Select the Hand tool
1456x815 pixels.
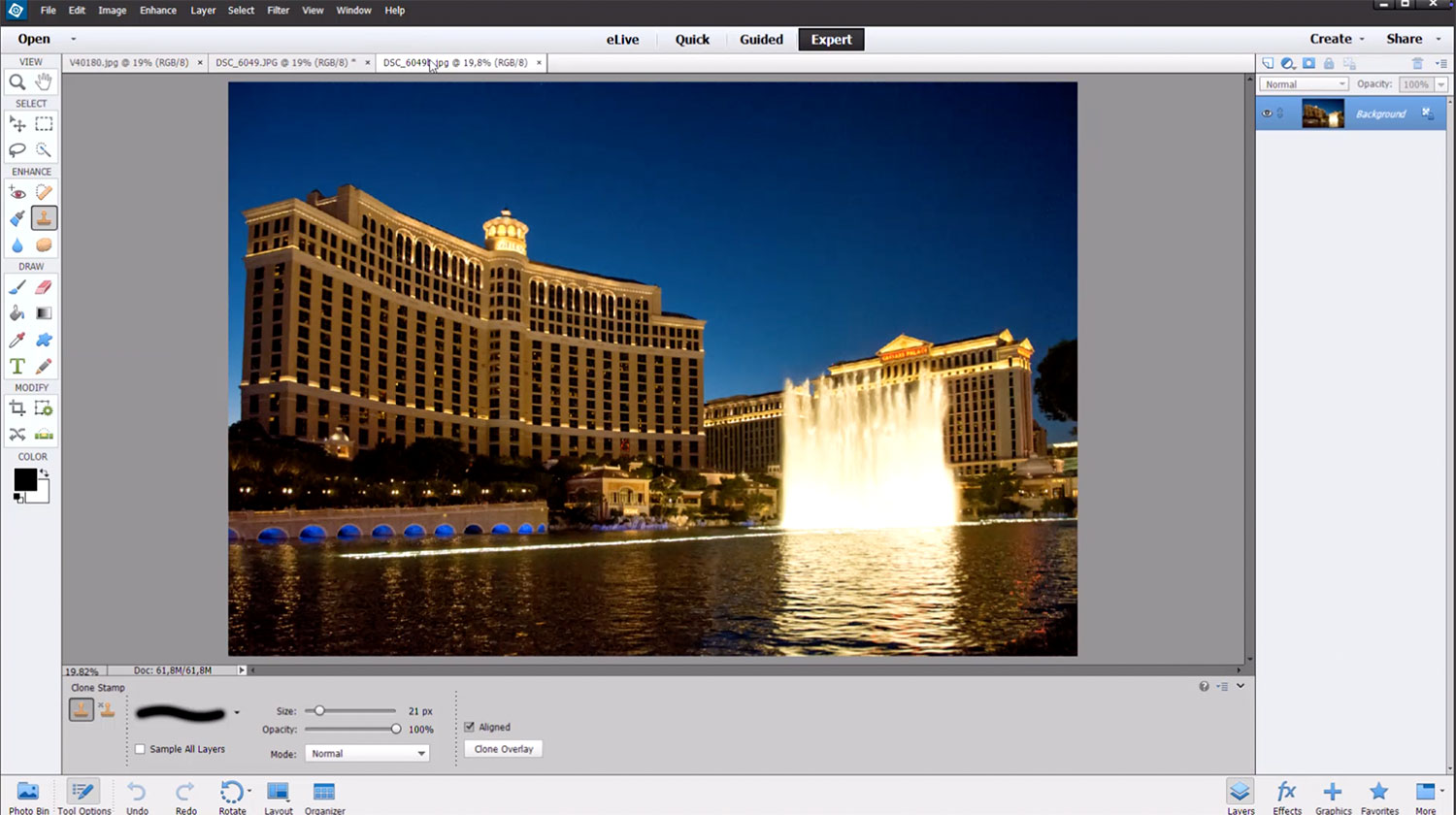click(x=44, y=82)
